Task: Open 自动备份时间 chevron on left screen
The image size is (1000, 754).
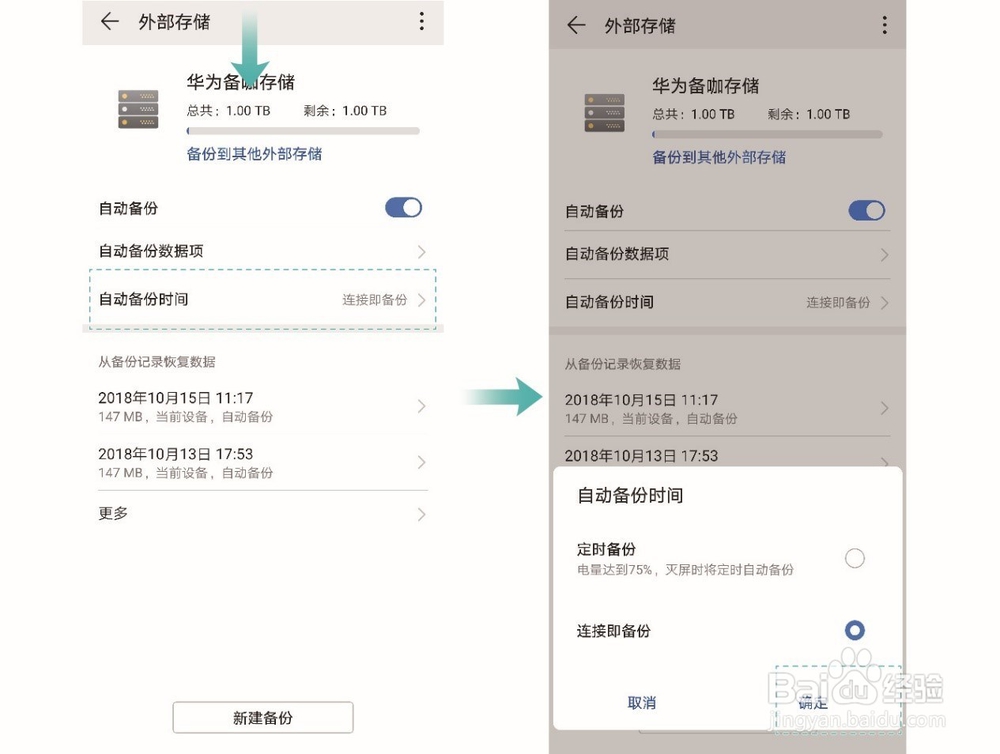Action: coord(422,300)
